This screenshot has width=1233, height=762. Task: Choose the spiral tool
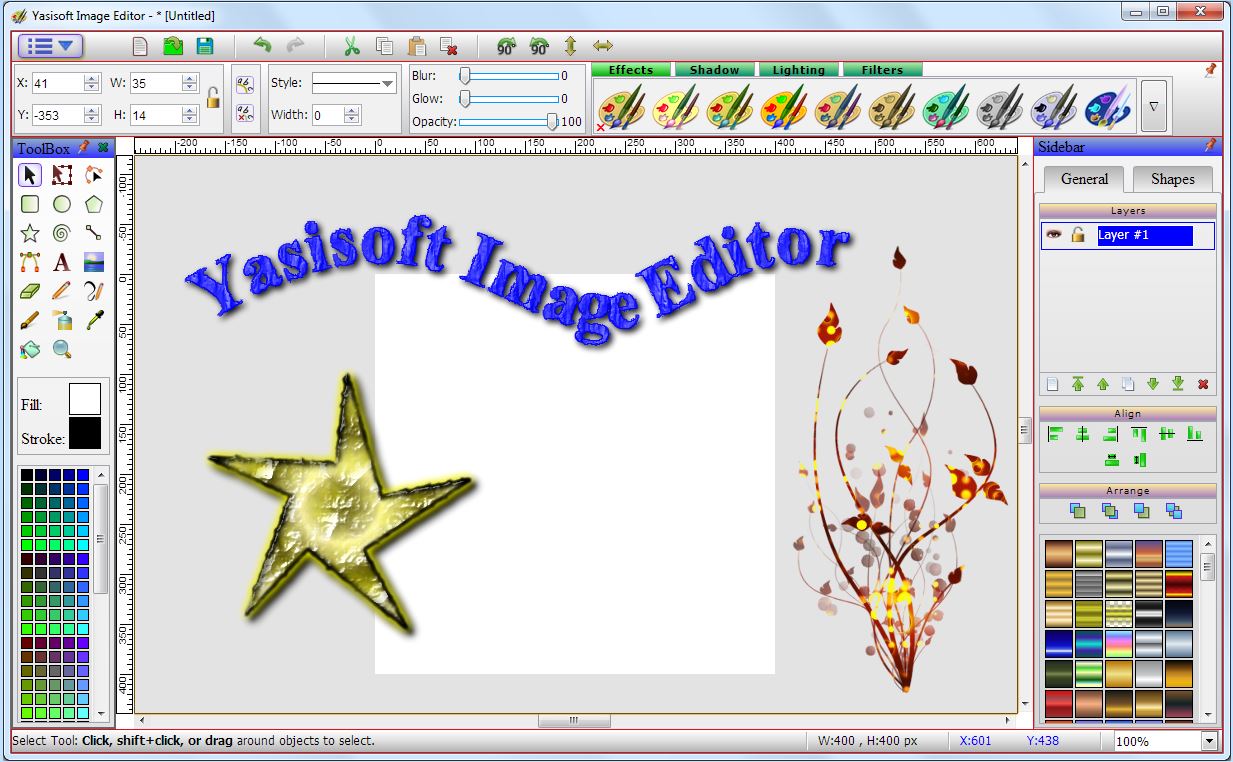[62, 233]
